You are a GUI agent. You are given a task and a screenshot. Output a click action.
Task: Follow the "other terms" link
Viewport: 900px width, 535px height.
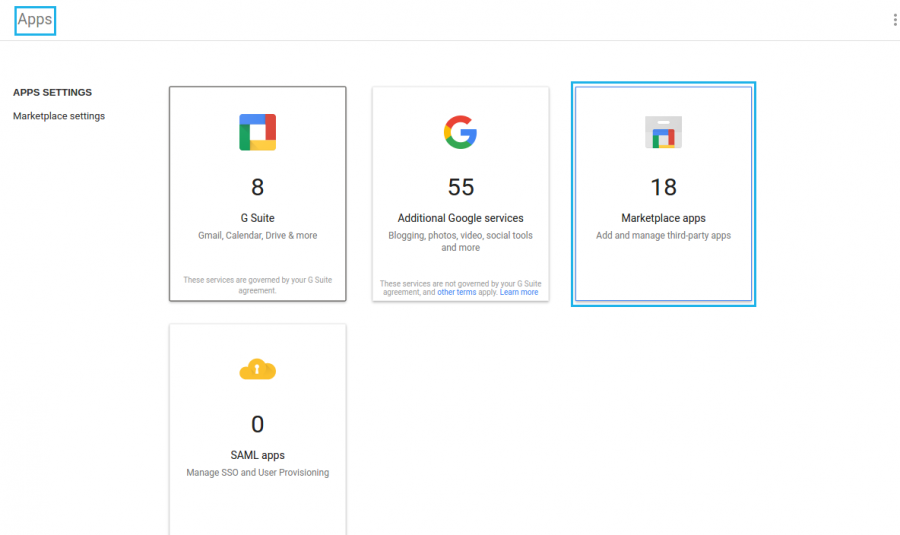coord(457,292)
